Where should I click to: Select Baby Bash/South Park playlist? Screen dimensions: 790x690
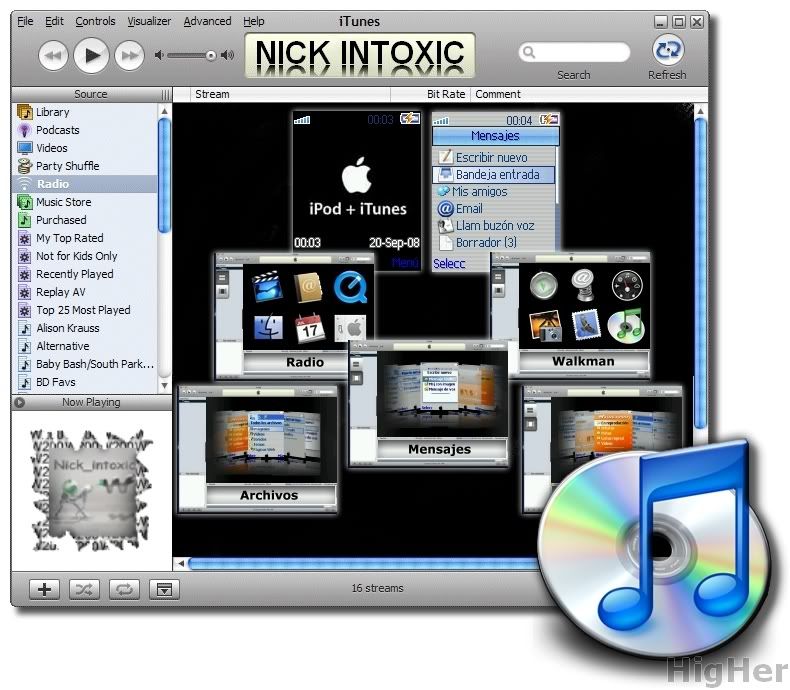[x=85, y=364]
